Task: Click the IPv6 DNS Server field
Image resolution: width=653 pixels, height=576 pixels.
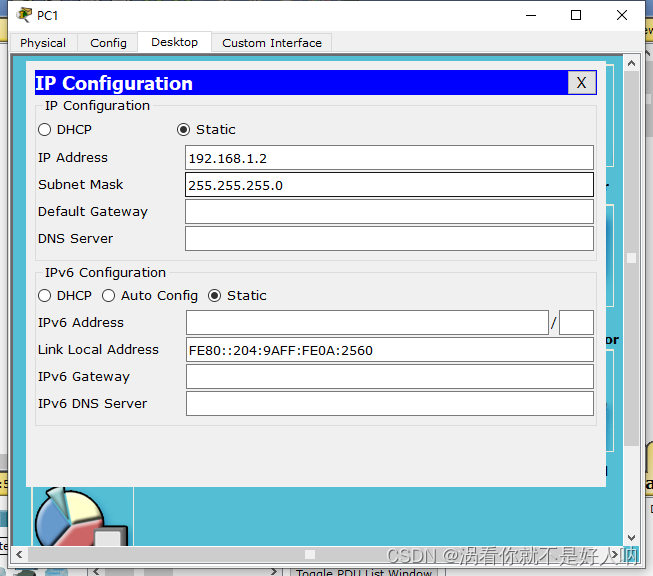Action: [x=390, y=404]
